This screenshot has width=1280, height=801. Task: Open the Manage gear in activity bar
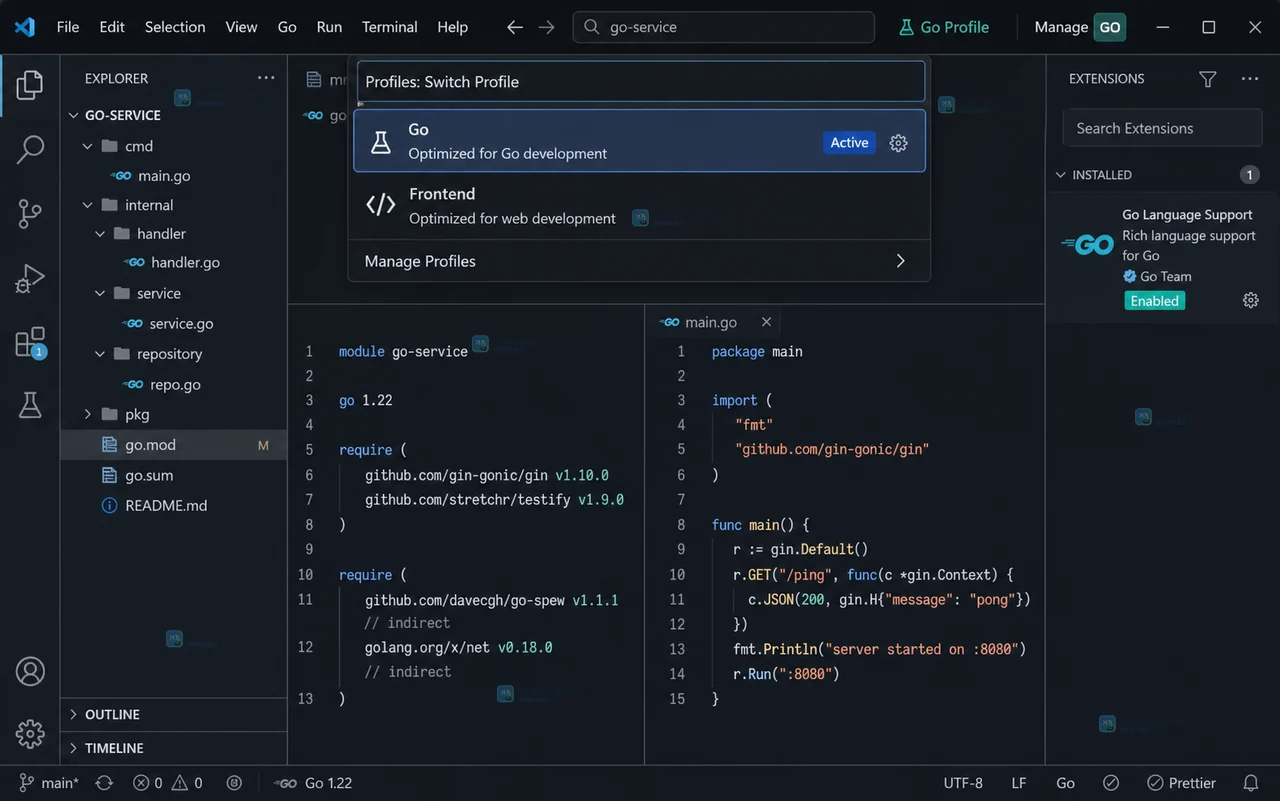click(x=30, y=734)
